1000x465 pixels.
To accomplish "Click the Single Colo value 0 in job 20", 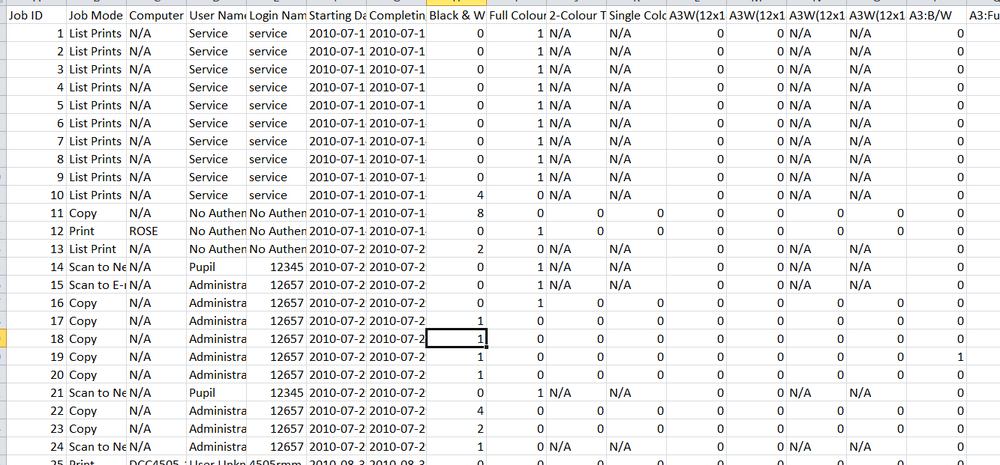I will pyautogui.click(x=636, y=374).
